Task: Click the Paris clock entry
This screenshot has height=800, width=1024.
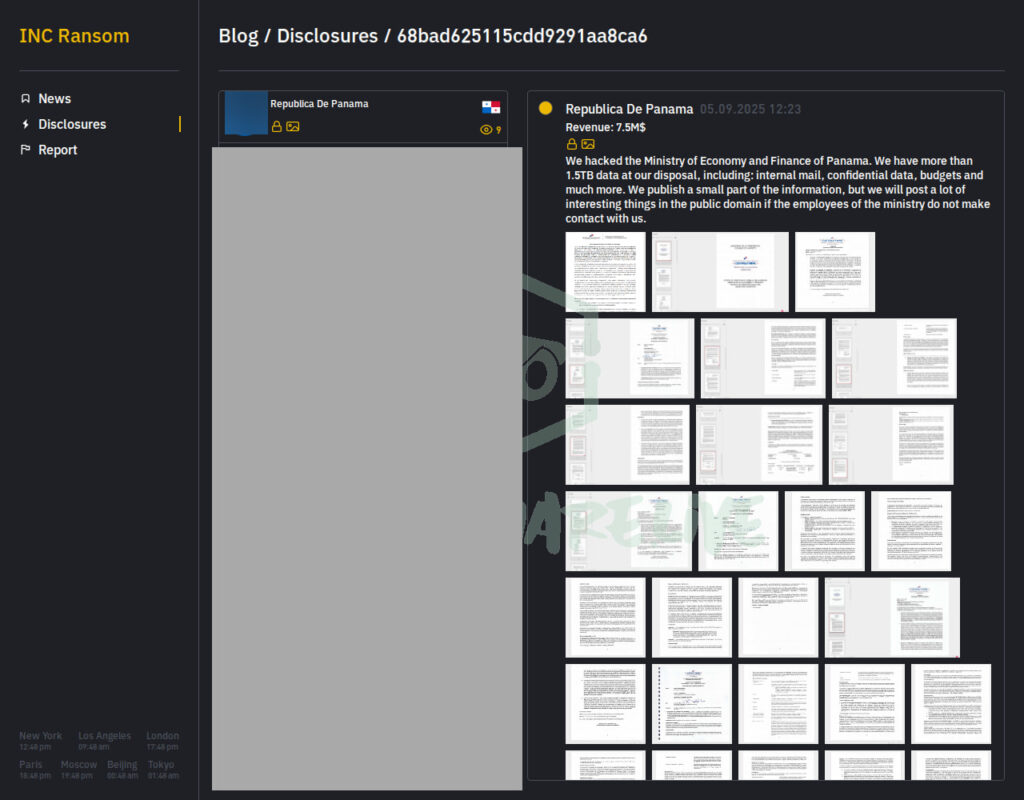Action: (35, 770)
